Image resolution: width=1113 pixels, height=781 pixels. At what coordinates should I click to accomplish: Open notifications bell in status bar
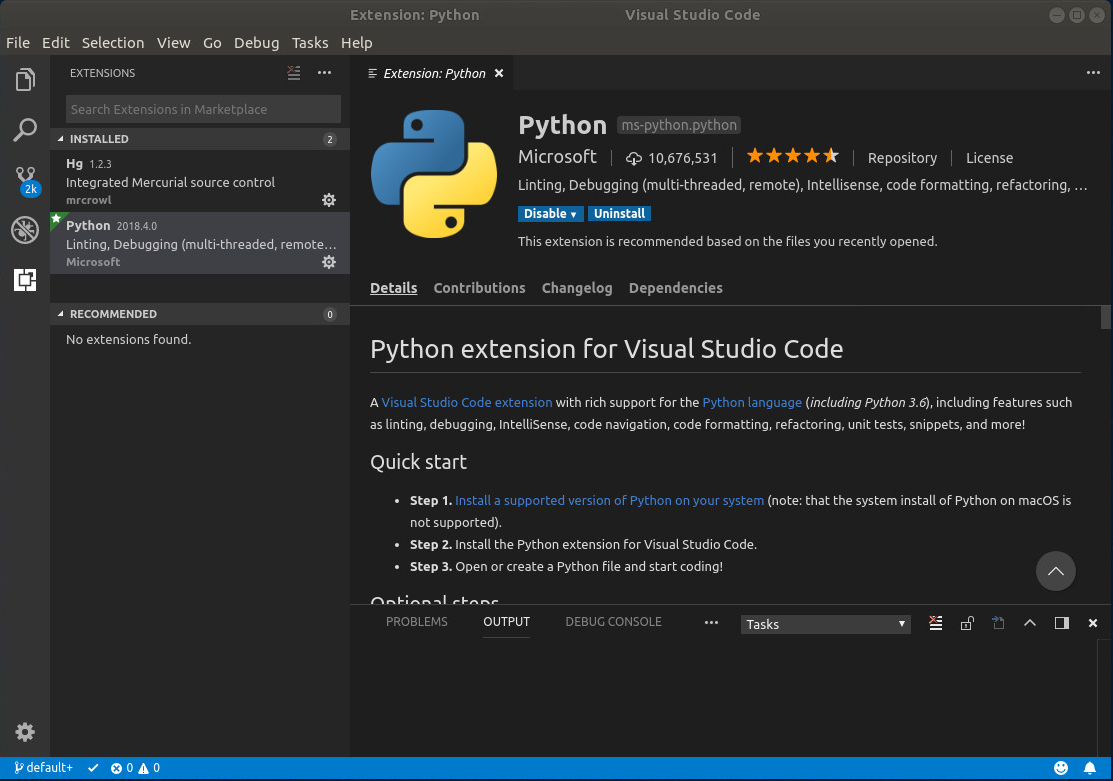coord(1090,768)
